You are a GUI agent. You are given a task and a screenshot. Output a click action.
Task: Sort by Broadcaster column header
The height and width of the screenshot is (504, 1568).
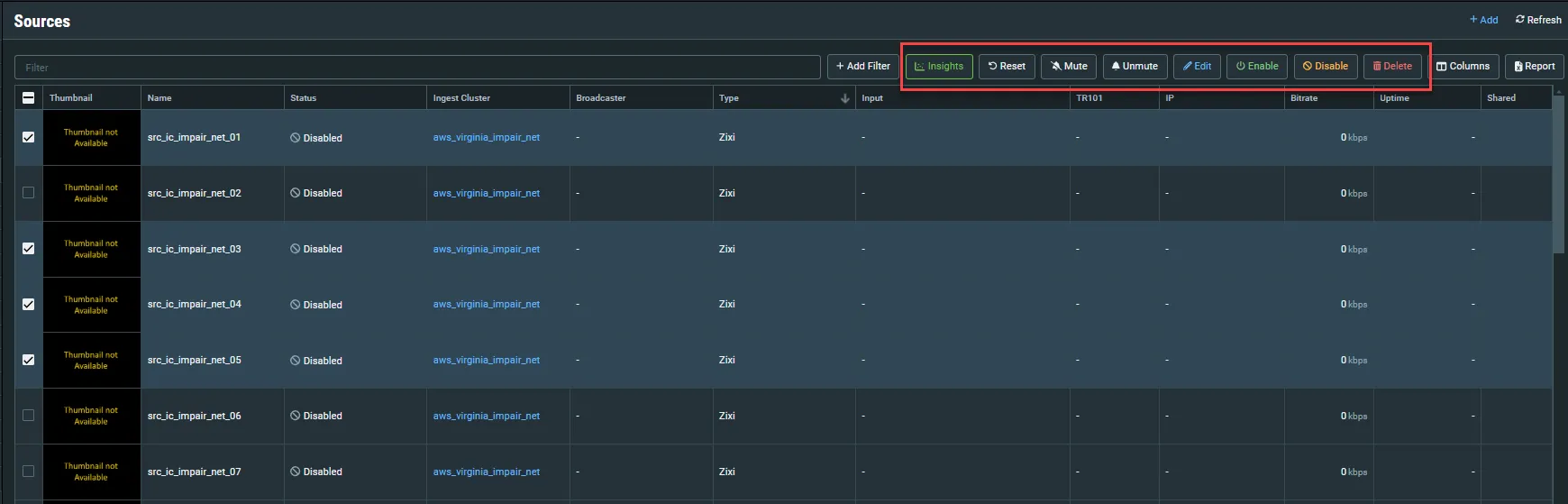click(x=641, y=97)
